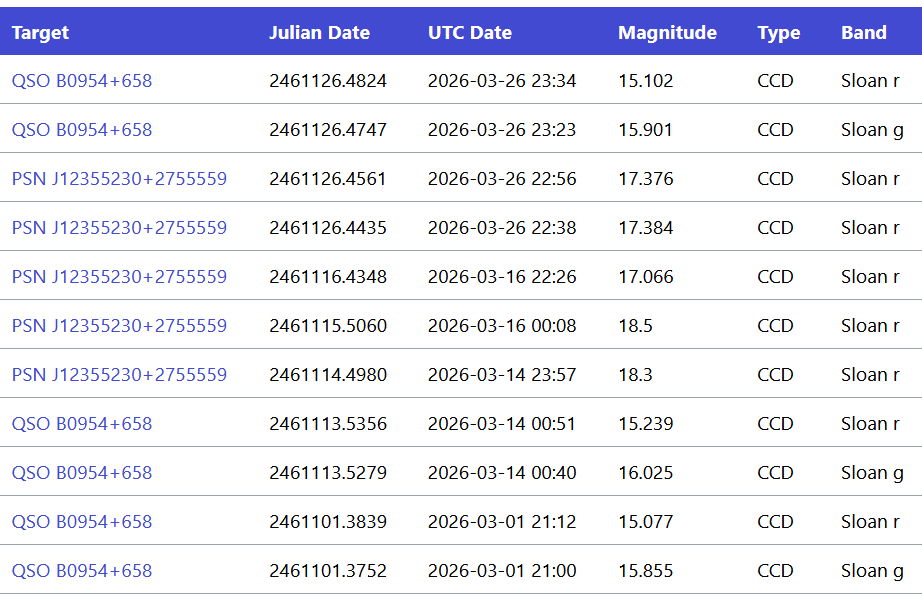
Task: Open QSO B0954+658 with magnitude 15.239
Action: 81,424
